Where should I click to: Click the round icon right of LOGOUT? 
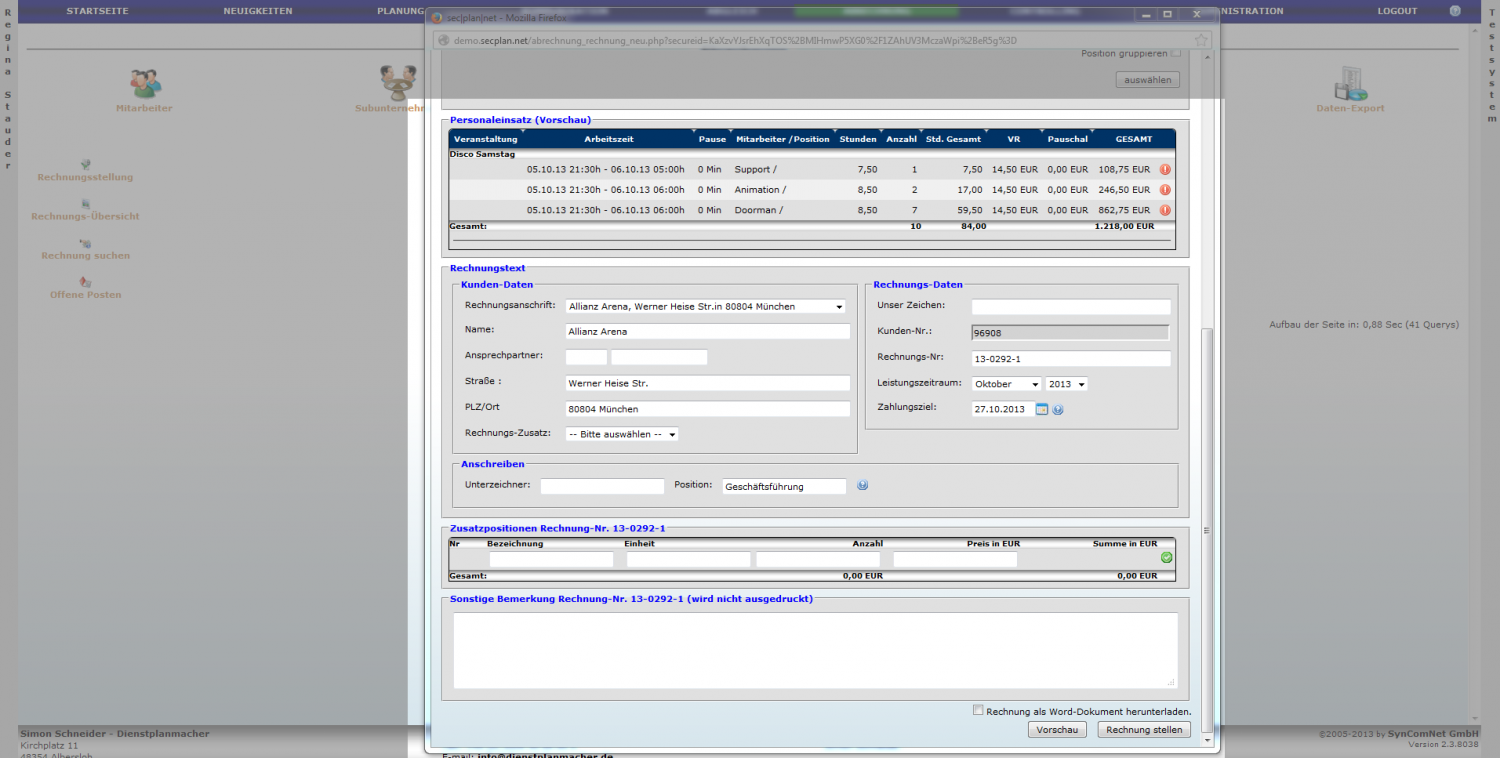(1455, 10)
